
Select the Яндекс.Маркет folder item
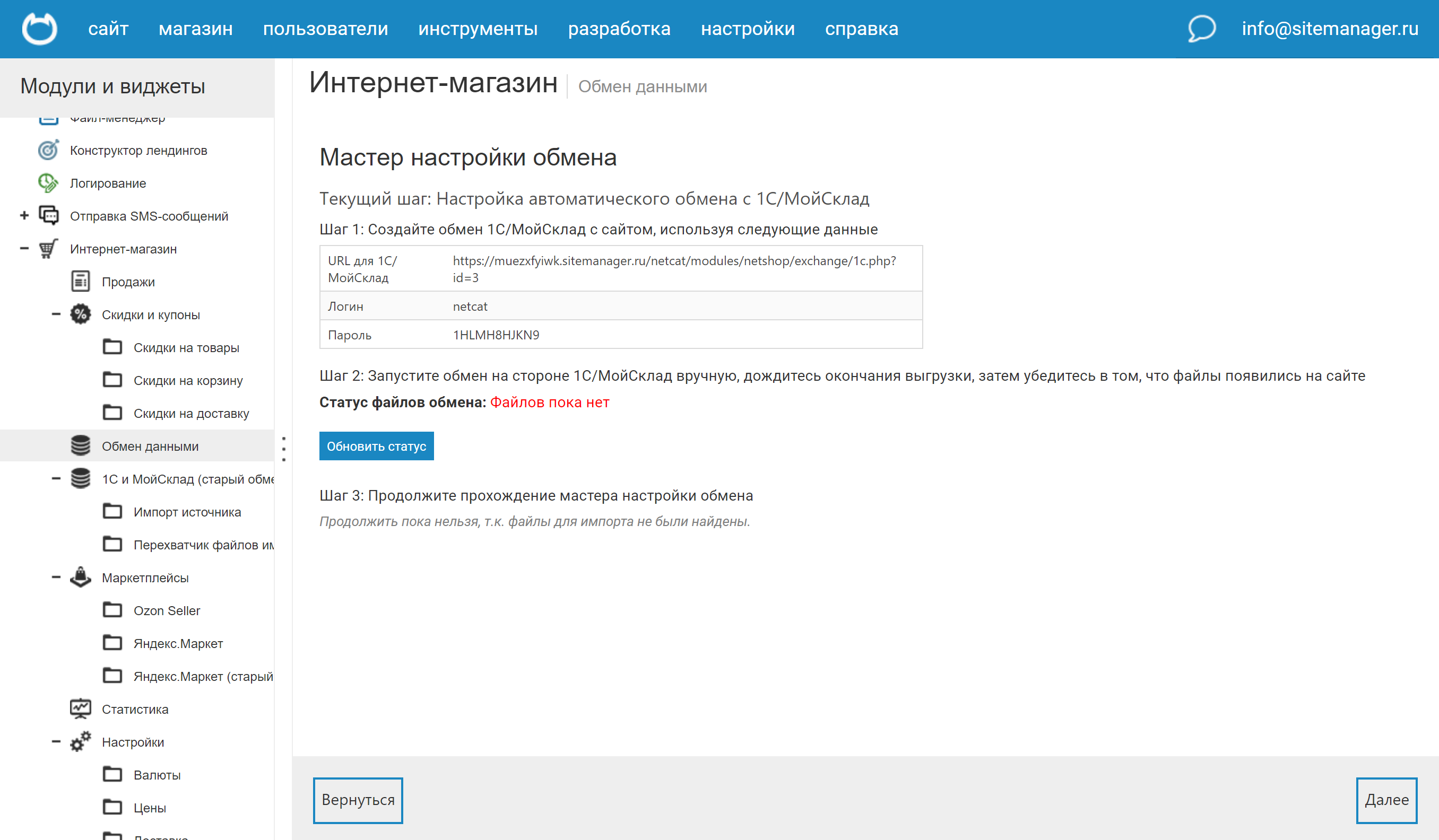178,643
